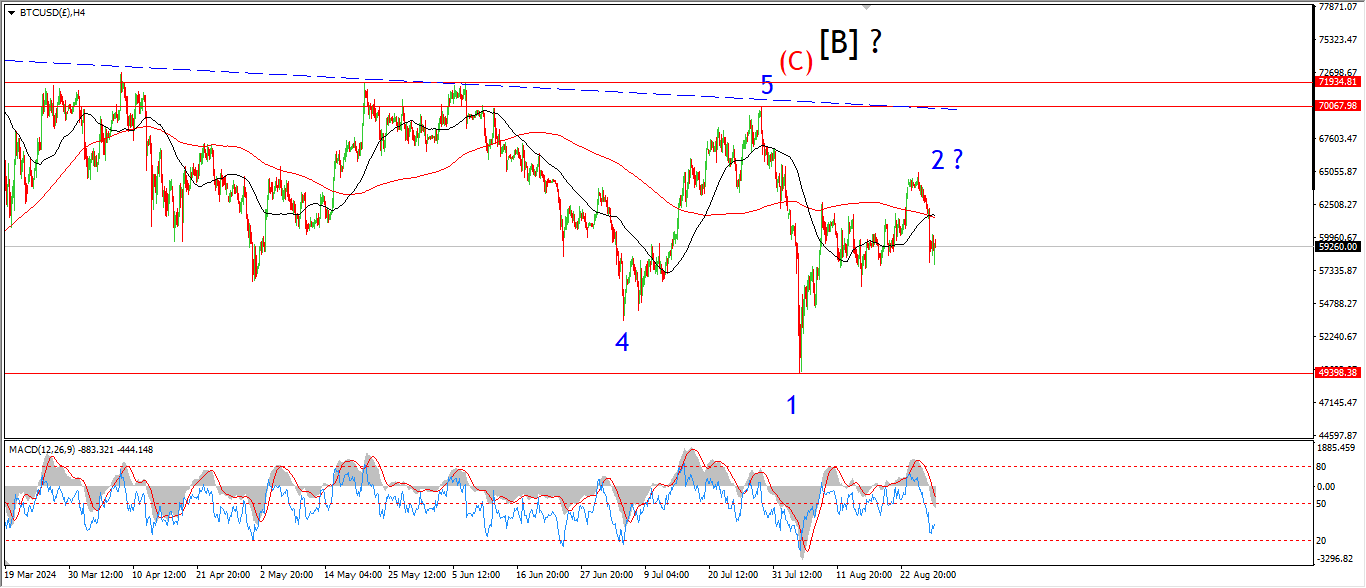Click the blue wave 4 label

(622, 342)
